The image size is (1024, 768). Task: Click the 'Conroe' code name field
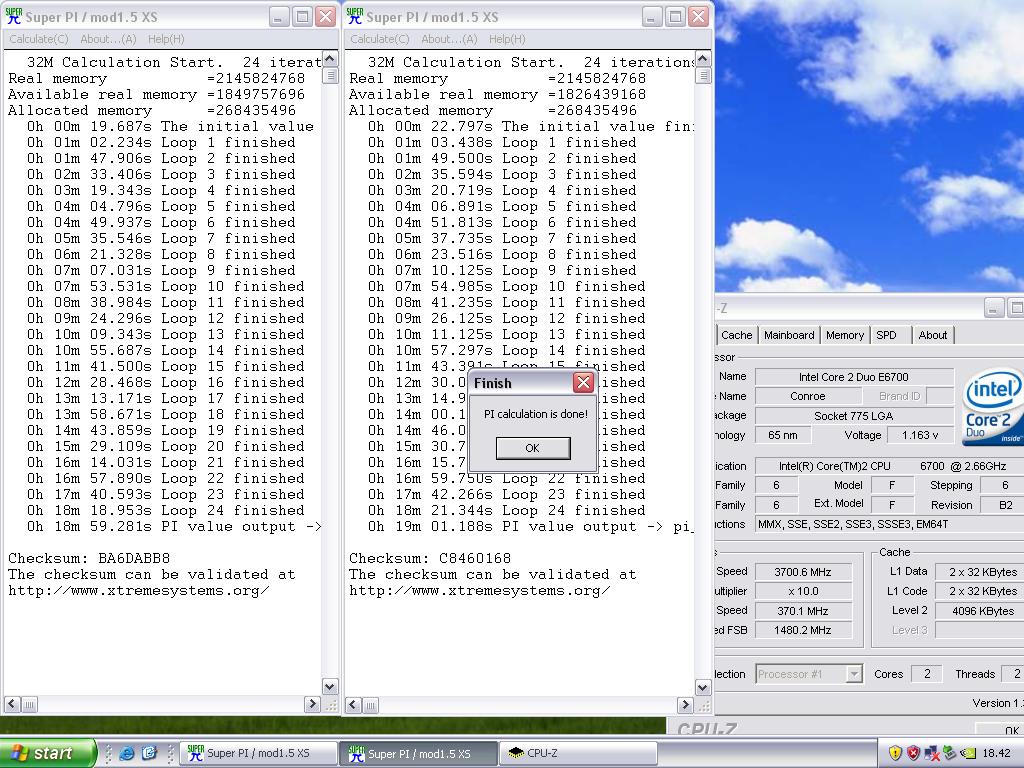807,396
